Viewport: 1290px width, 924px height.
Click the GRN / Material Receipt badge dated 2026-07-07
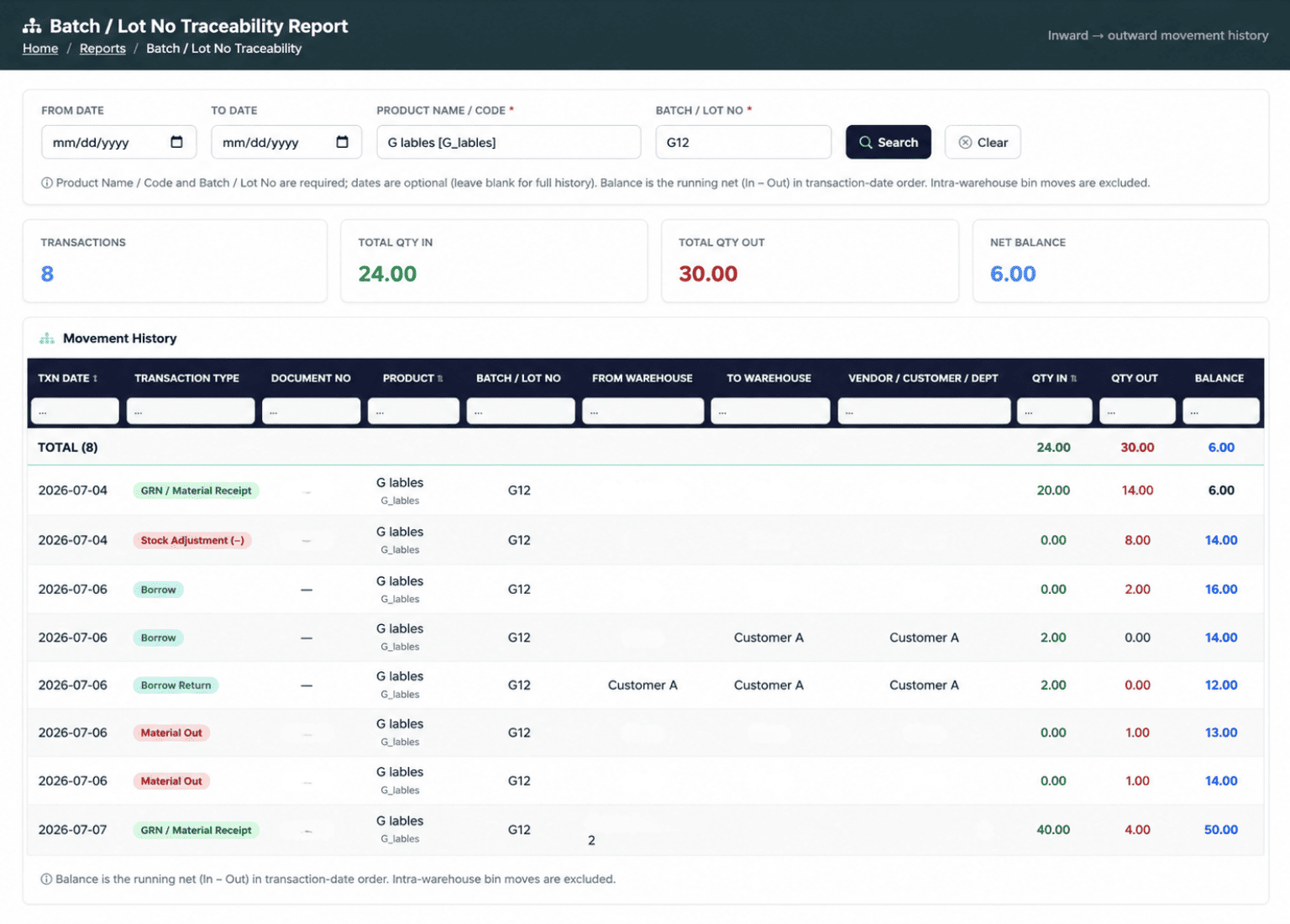pyautogui.click(x=196, y=830)
